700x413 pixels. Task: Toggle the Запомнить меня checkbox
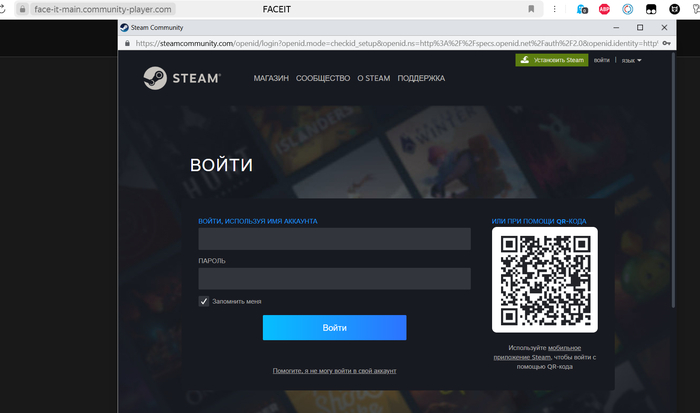click(x=204, y=301)
